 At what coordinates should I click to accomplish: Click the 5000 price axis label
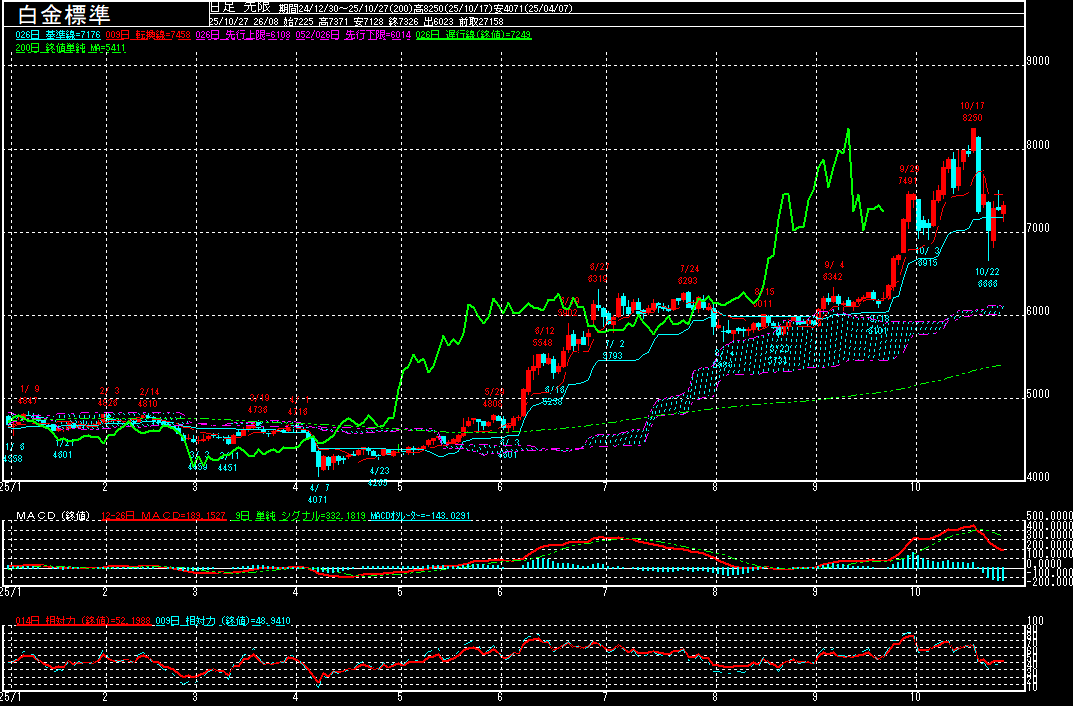coord(1038,395)
